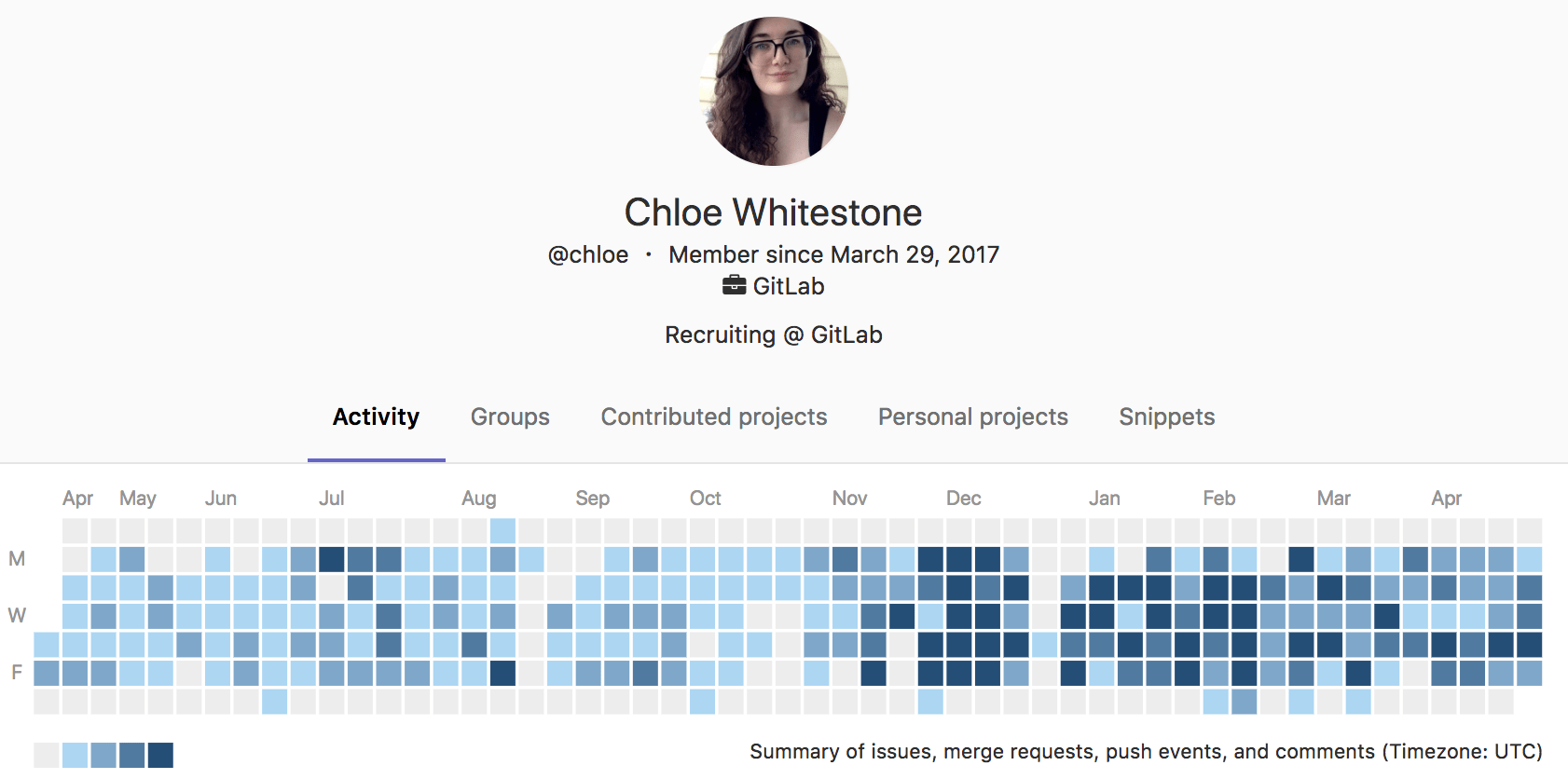Image resolution: width=1568 pixels, height=779 pixels.
Task: Select the Activity tab
Action: (376, 417)
